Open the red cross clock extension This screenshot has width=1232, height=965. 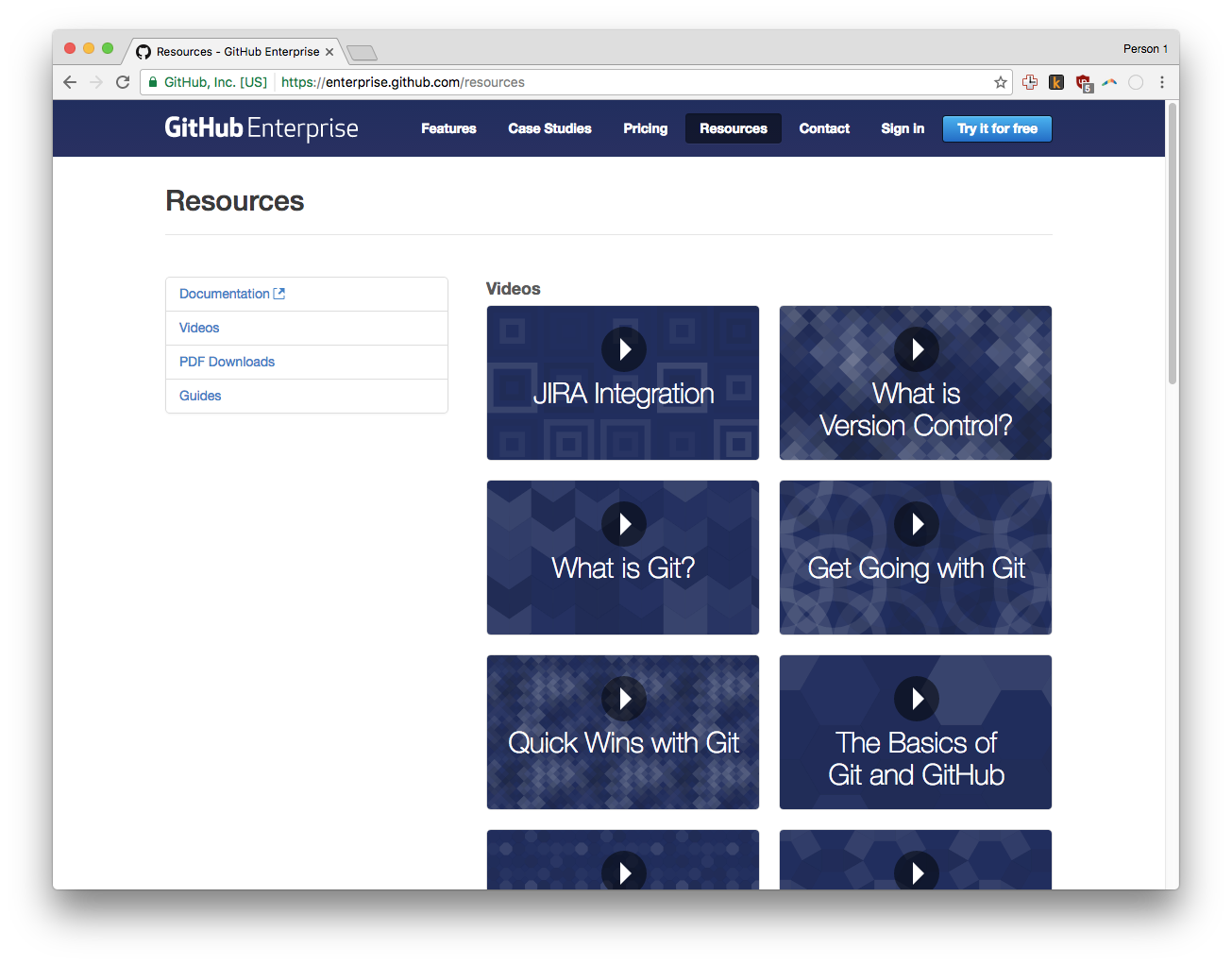[x=1030, y=82]
